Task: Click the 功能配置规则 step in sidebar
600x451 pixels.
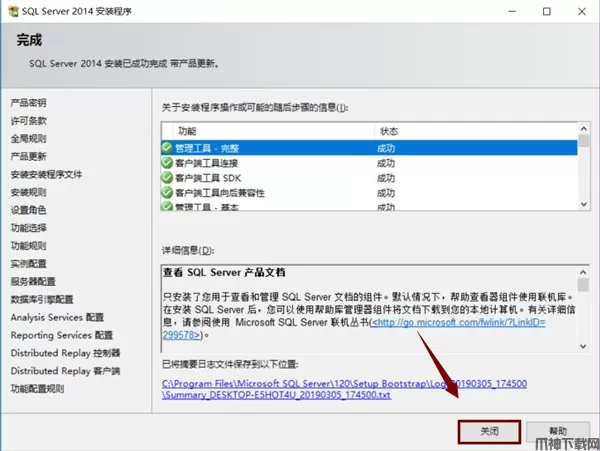Action: 37,389
